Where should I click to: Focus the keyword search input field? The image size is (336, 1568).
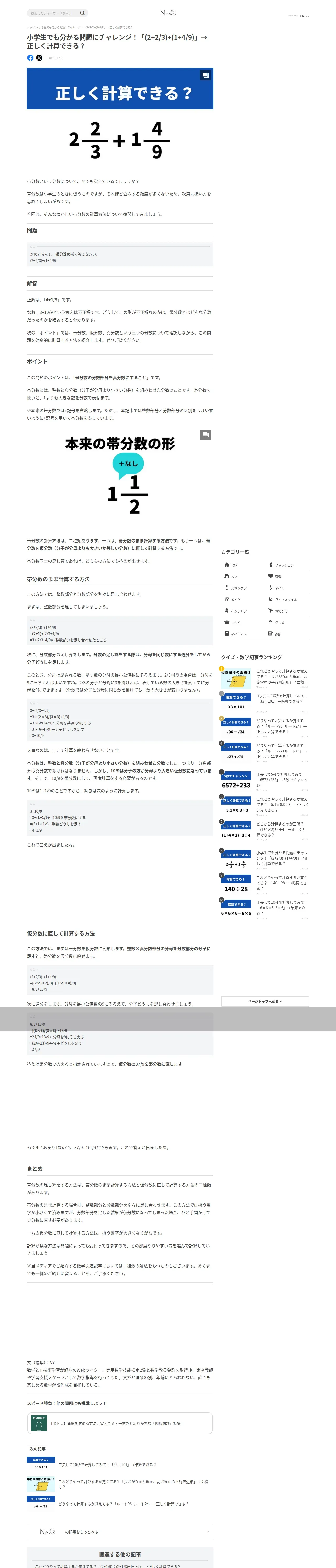coord(54,13)
